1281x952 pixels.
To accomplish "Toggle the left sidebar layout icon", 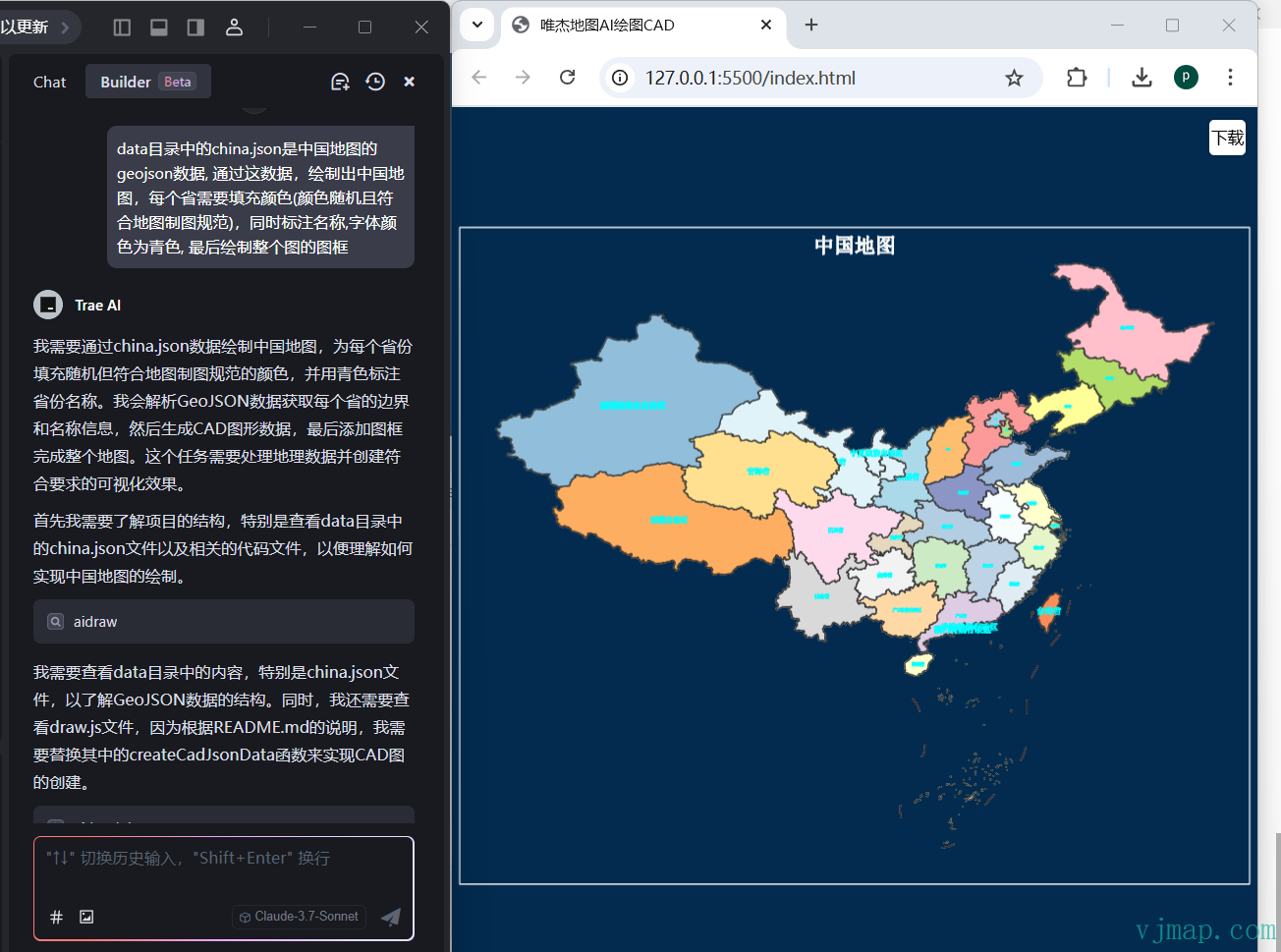I will [122, 27].
